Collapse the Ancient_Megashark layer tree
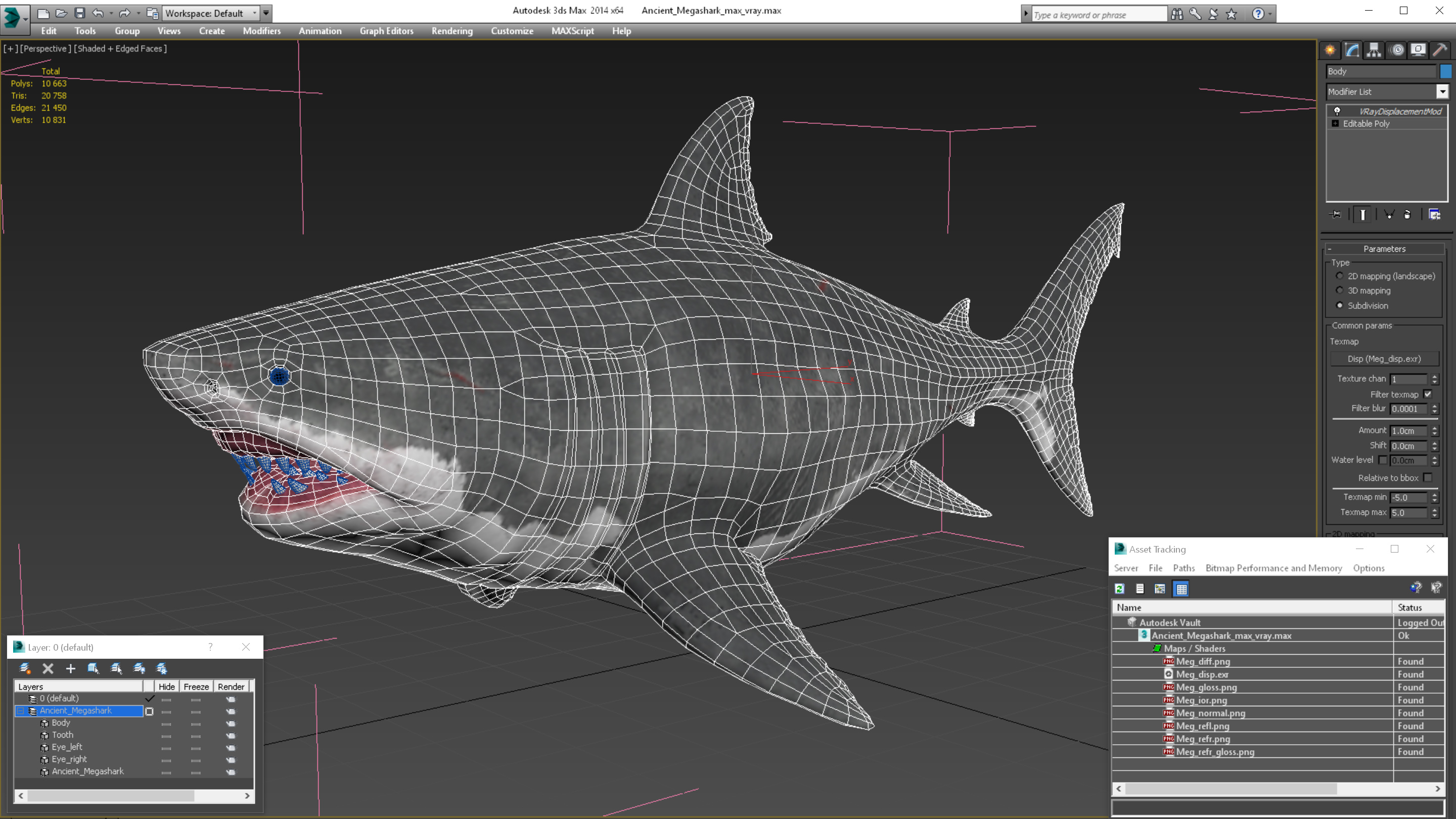This screenshot has height=819, width=1456. [21, 711]
